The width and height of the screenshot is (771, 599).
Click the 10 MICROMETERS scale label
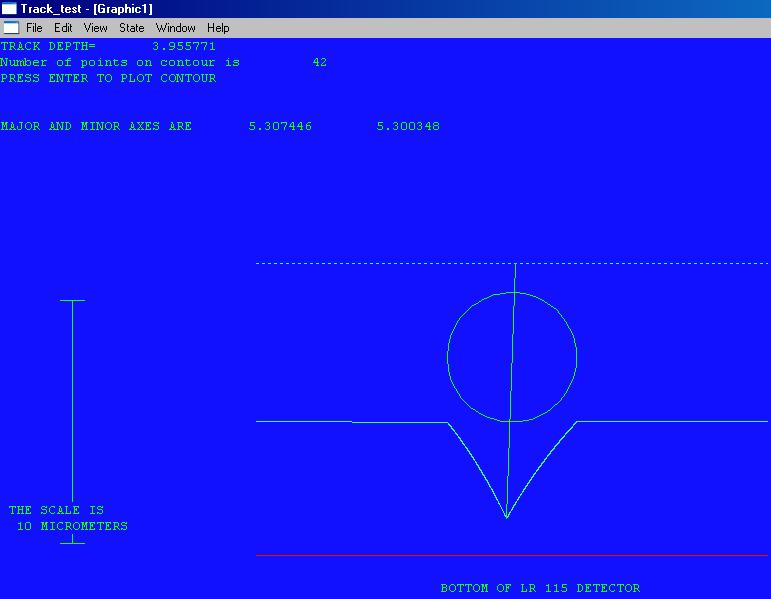coord(72,526)
